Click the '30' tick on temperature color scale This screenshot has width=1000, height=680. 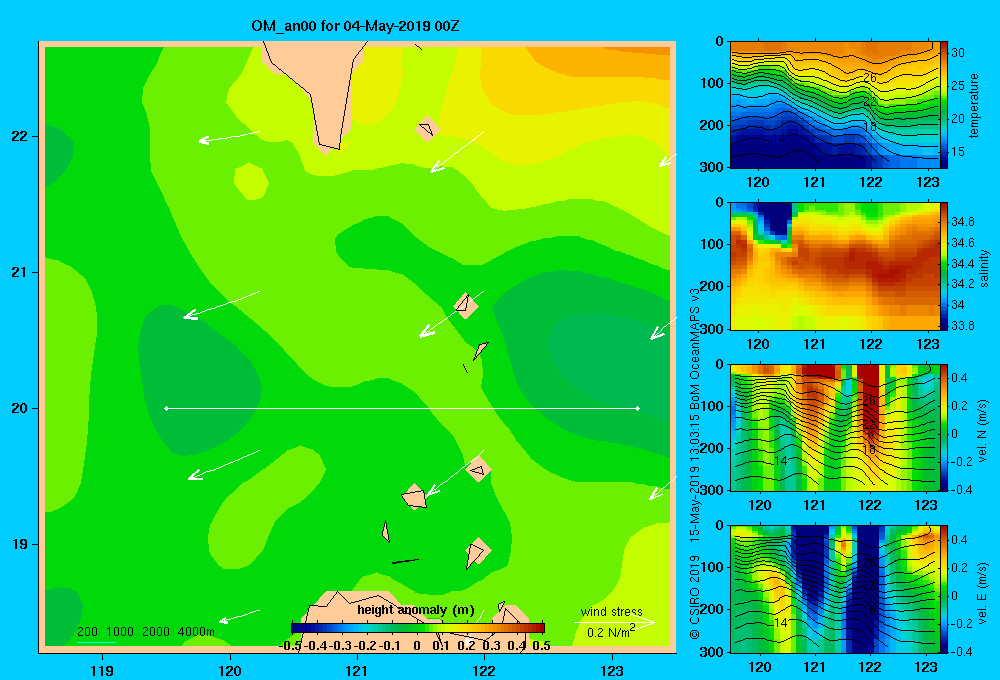tap(958, 53)
